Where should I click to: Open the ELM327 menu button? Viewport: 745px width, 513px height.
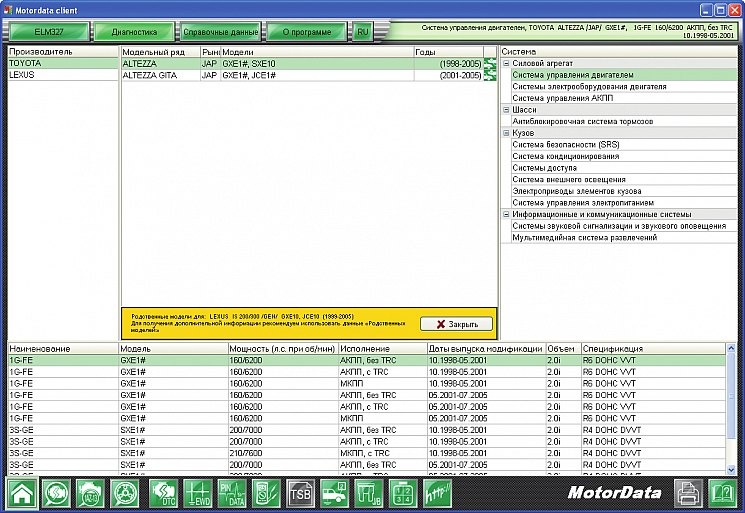pos(49,32)
